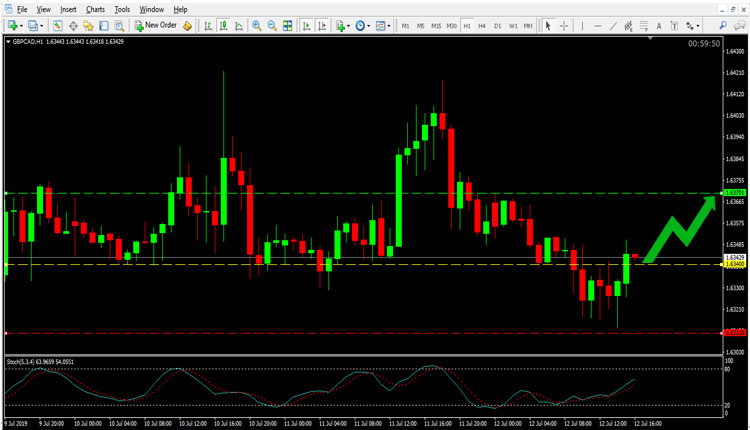Open the Charts menu

point(95,9)
